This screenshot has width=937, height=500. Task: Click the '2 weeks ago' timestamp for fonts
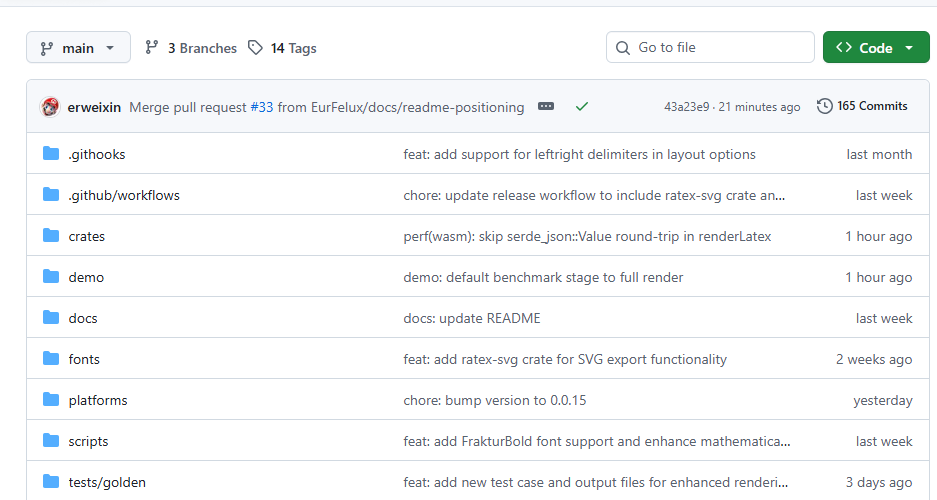coord(874,359)
